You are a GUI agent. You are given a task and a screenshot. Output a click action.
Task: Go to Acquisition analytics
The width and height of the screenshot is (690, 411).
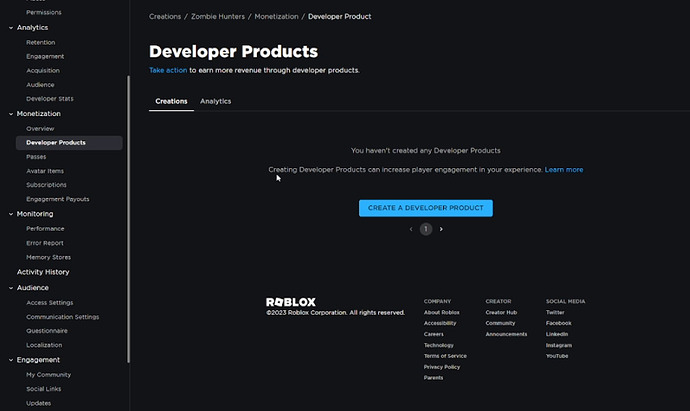pos(43,70)
